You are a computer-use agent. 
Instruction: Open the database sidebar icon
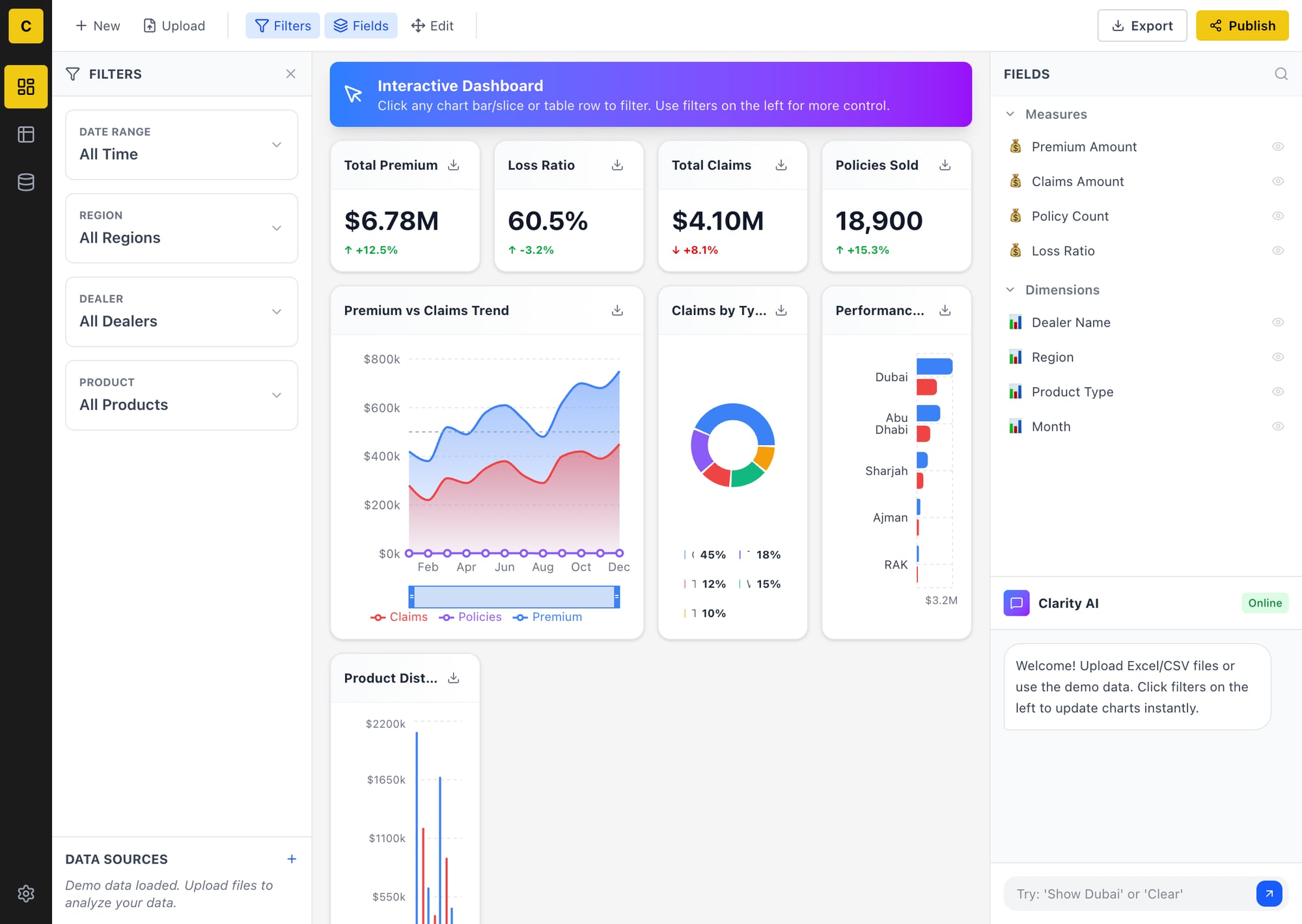[26, 182]
